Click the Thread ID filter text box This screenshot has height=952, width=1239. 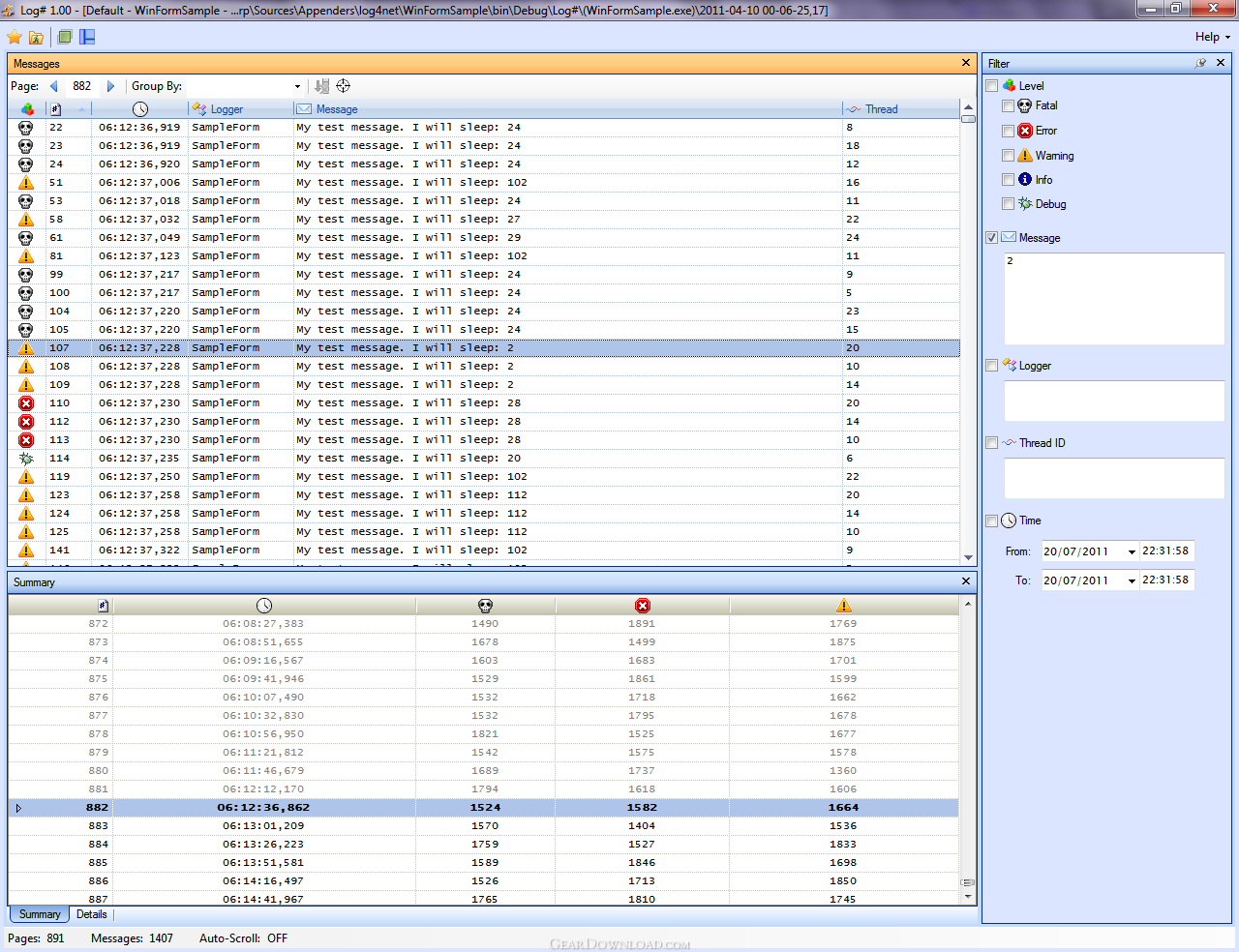(1114, 478)
